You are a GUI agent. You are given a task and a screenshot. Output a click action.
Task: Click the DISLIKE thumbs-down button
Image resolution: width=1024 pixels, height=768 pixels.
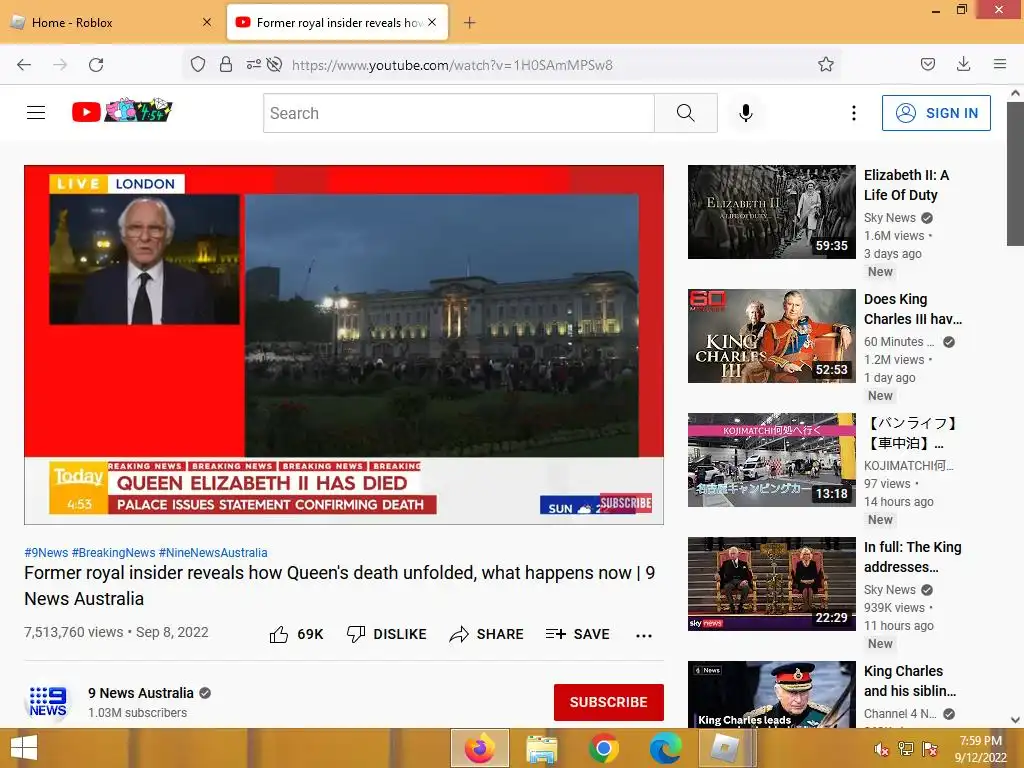(x=387, y=634)
